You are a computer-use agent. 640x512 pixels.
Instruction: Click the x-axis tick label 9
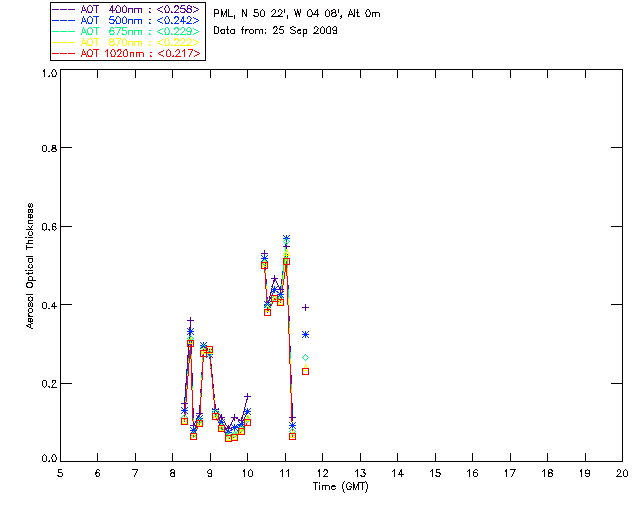pyautogui.click(x=210, y=473)
